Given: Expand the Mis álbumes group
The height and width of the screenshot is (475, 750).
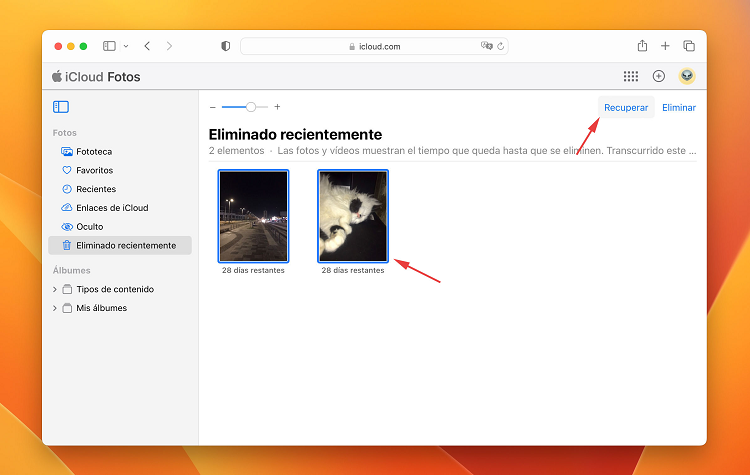Looking at the screenshot, I should 55,309.
